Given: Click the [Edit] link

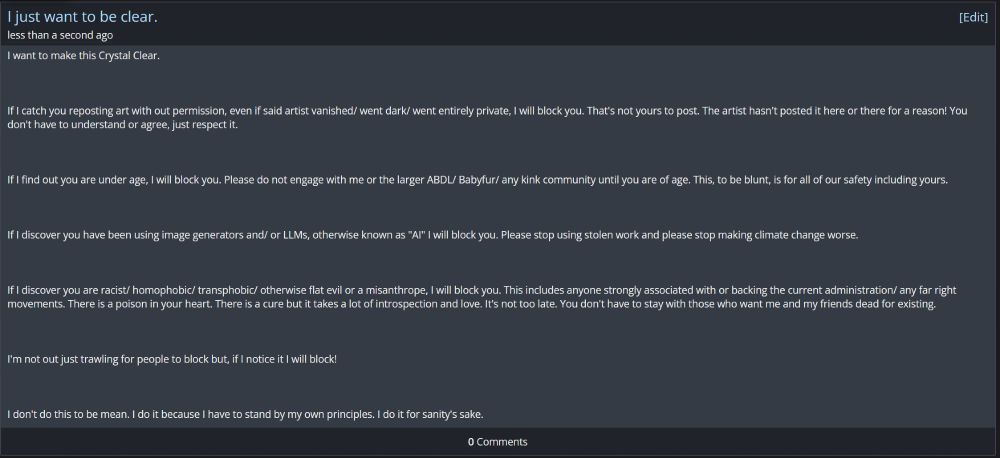Looking at the screenshot, I should tap(973, 17).
